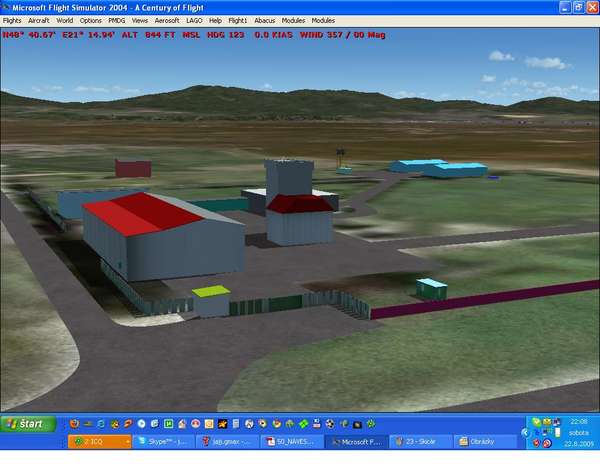Click the green uTorrent quick launch icon
600x469 pixels.
pos(168,424)
